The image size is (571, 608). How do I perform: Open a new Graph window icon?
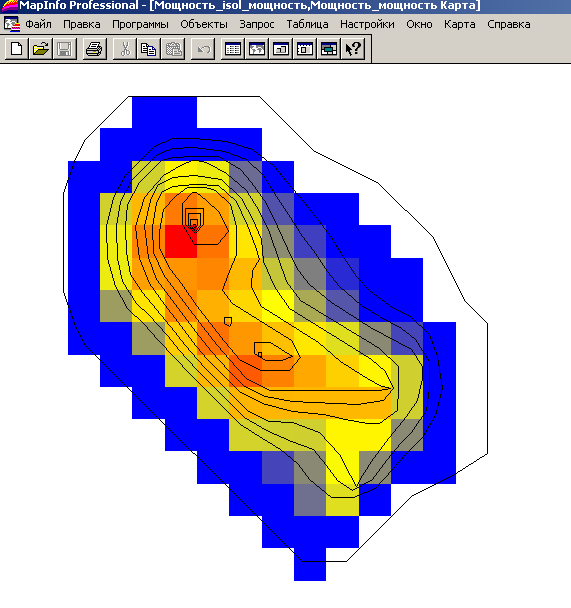coord(281,49)
